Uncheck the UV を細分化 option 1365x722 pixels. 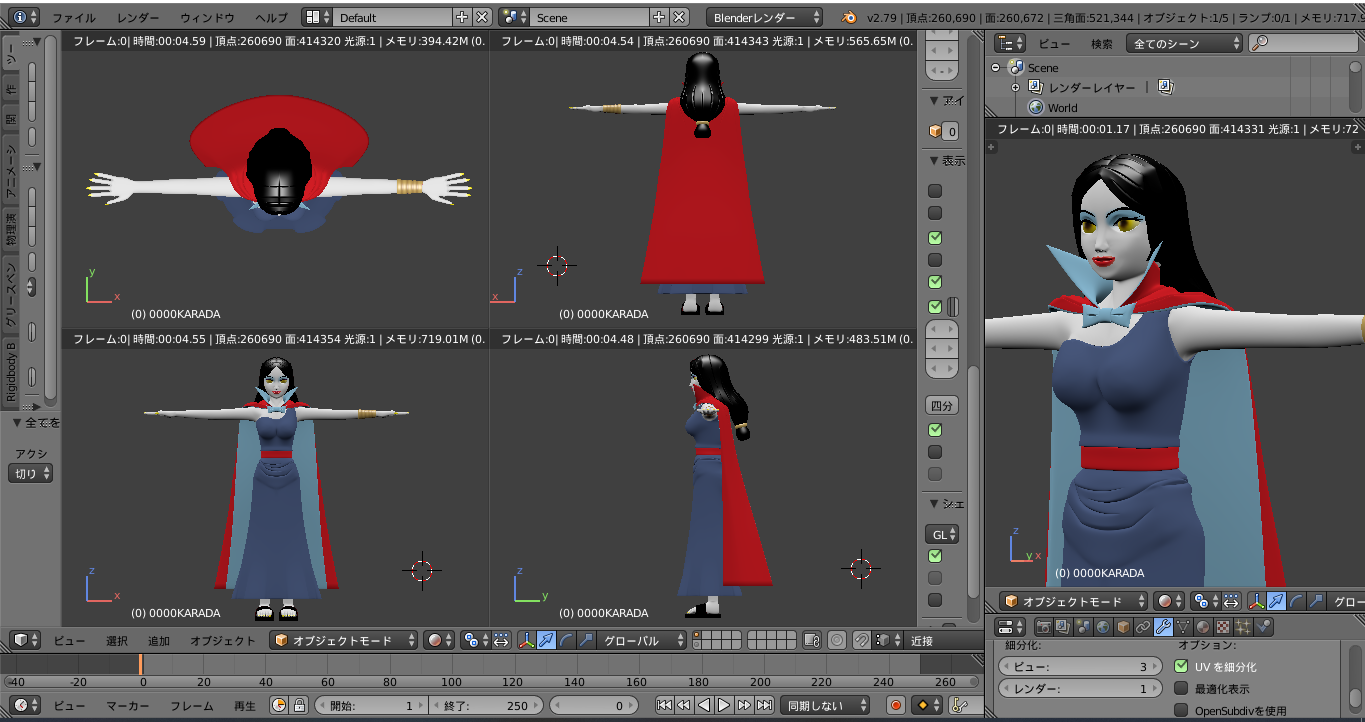point(1181,666)
